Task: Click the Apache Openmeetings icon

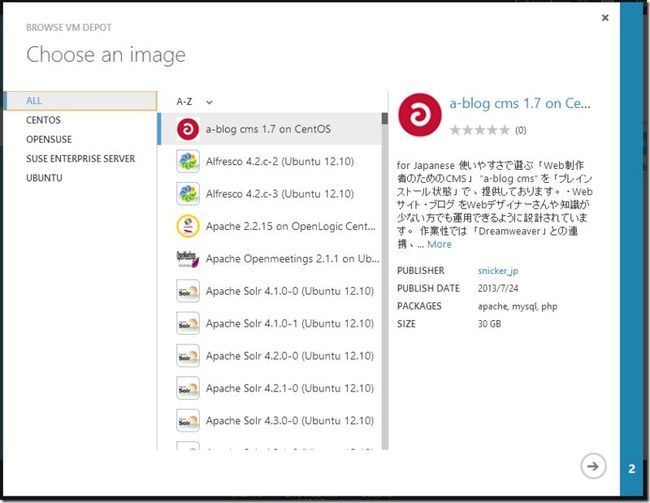Action: pos(188,259)
